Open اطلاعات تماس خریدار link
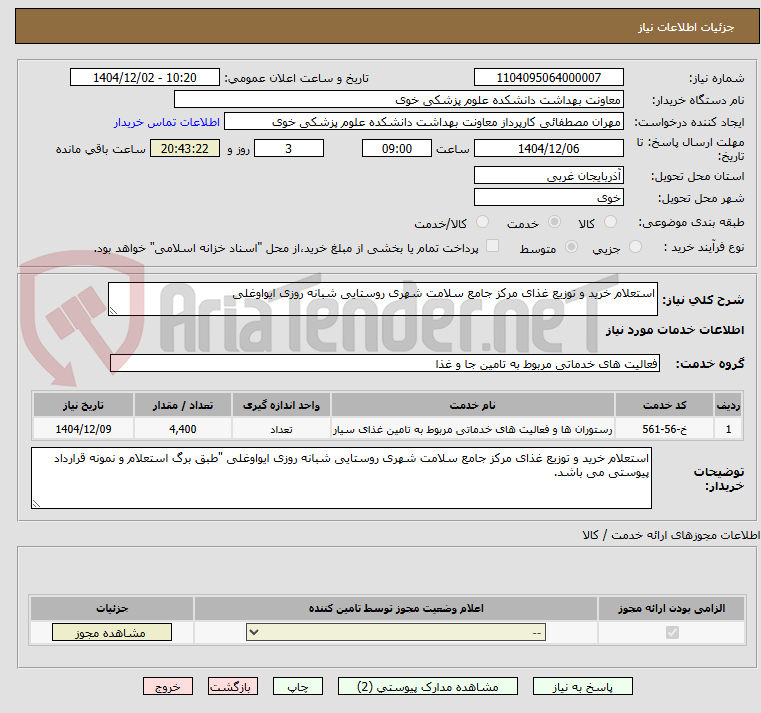Image resolution: width=761 pixels, height=713 pixels. pyautogui.click(x=166, y=122)
